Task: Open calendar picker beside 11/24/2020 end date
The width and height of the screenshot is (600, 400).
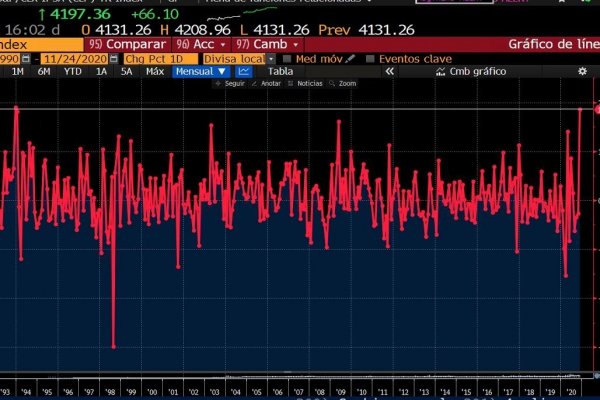Action: click(x=114, y=59)
